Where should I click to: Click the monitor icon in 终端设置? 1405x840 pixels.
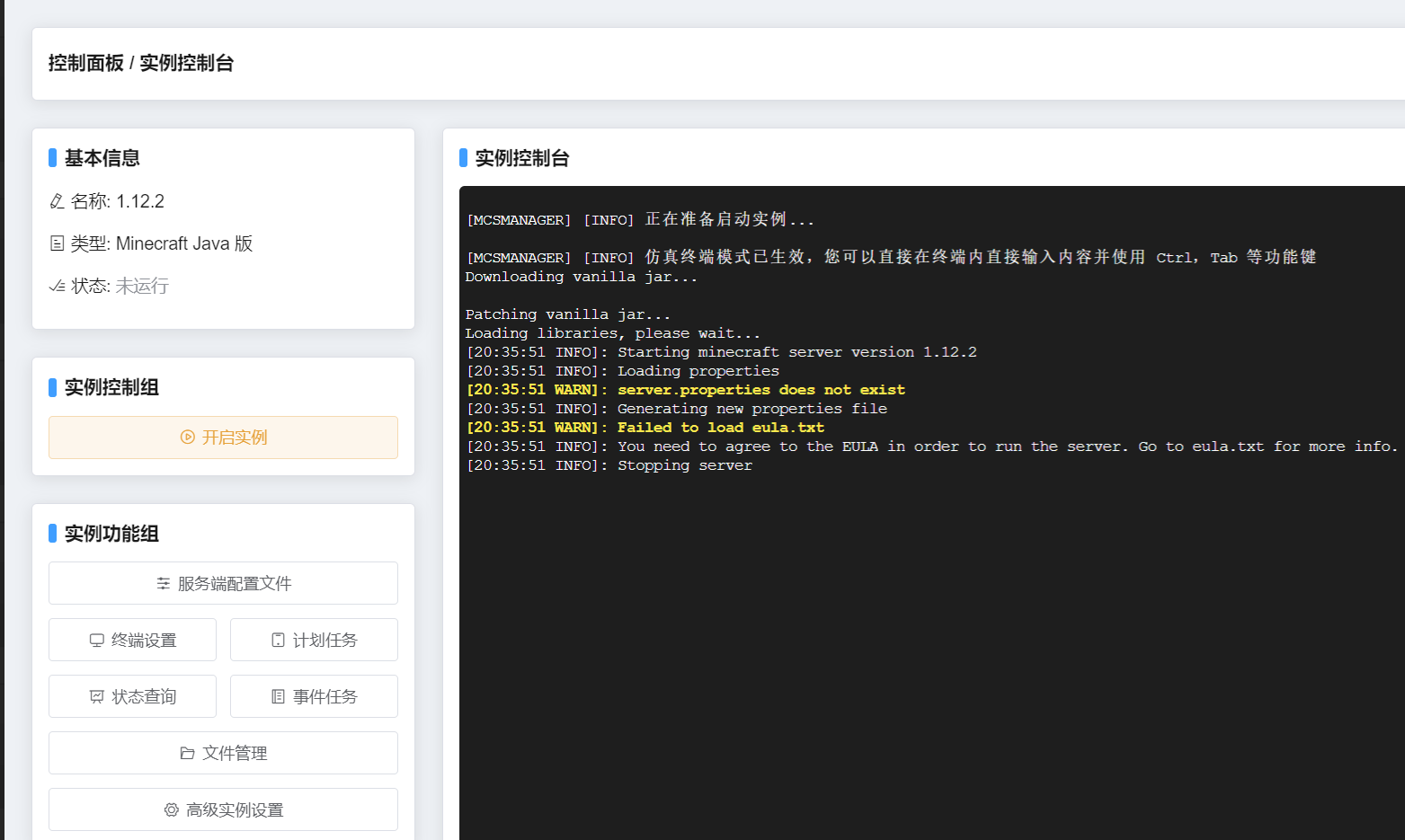tap(96, 641)
